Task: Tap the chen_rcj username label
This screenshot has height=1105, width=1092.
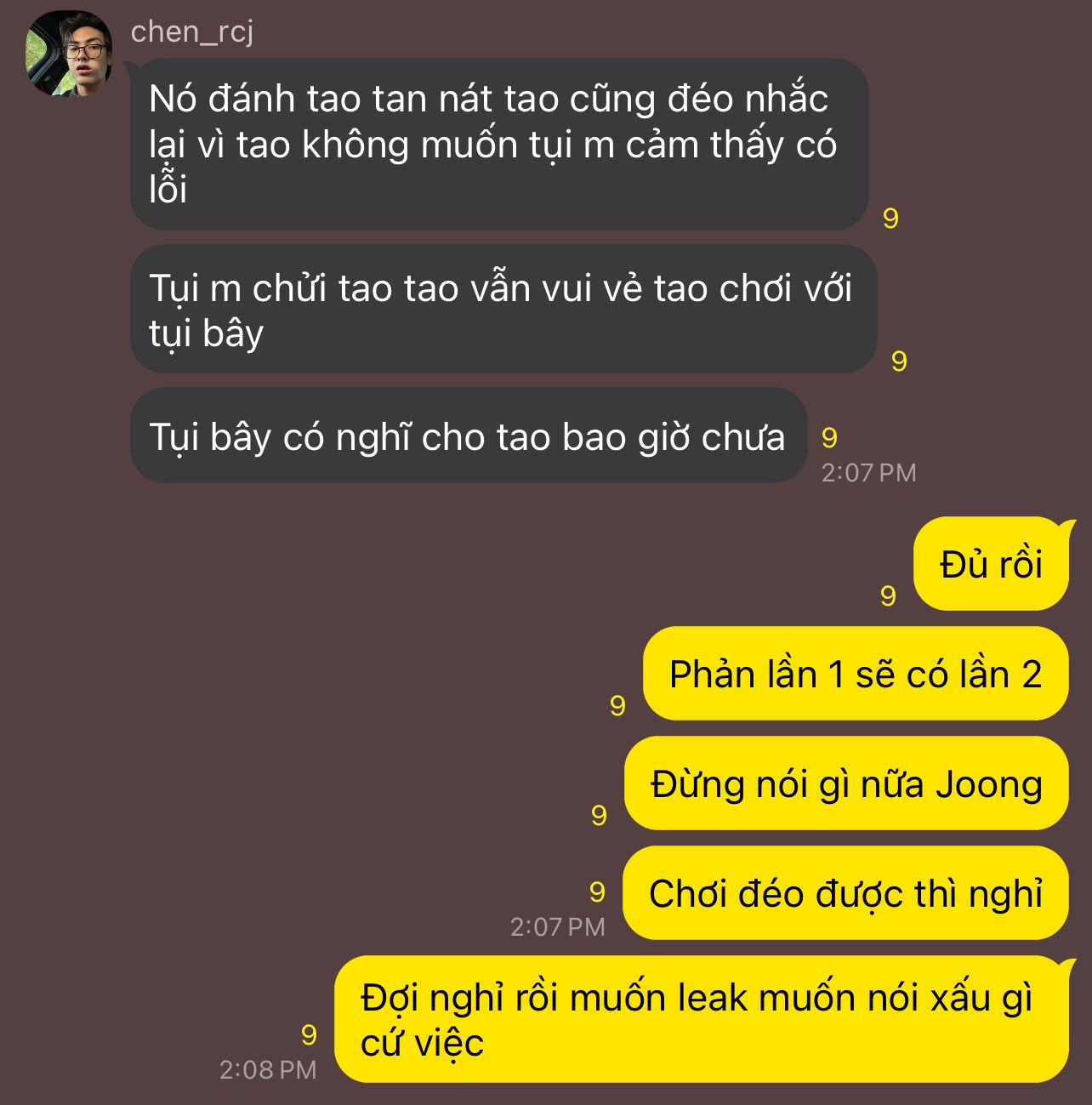Action: 192,31
